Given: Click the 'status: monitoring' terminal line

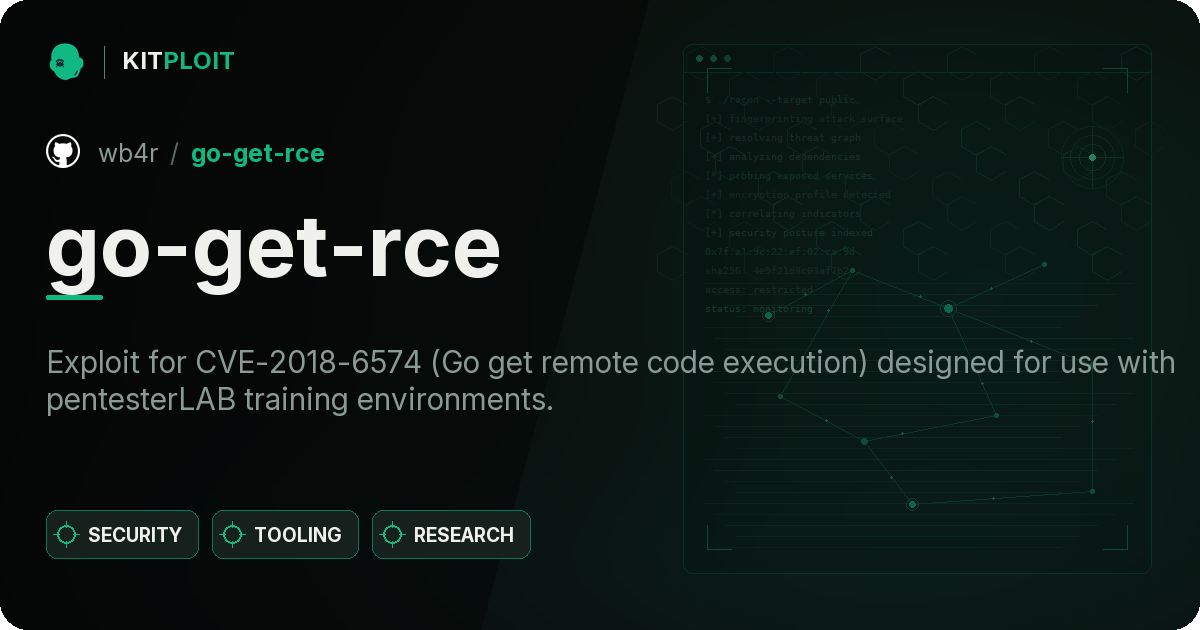Looking at the screenshot, I should (759, 309).
